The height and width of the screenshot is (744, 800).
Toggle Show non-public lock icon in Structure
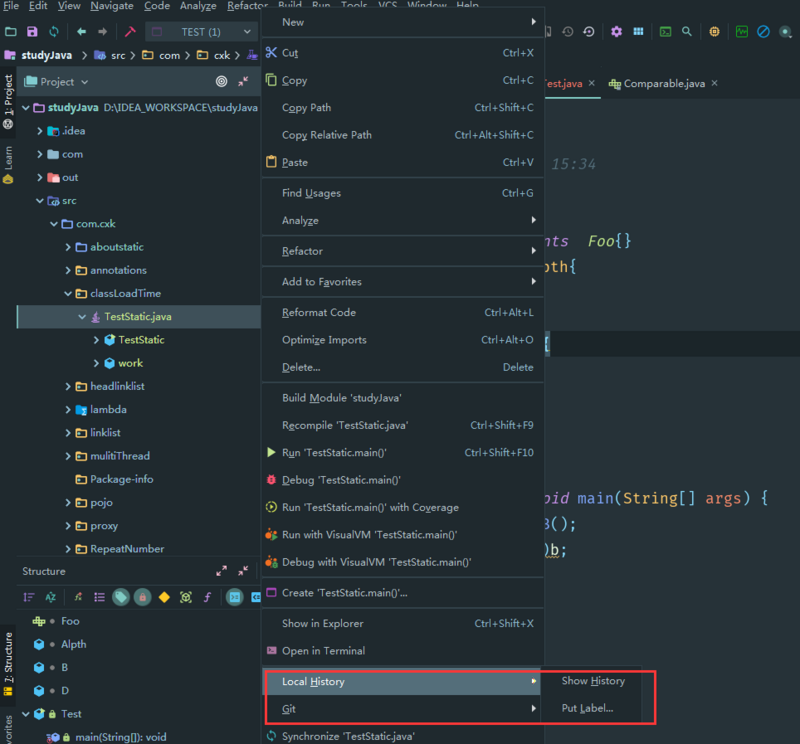tap(142, 597)
